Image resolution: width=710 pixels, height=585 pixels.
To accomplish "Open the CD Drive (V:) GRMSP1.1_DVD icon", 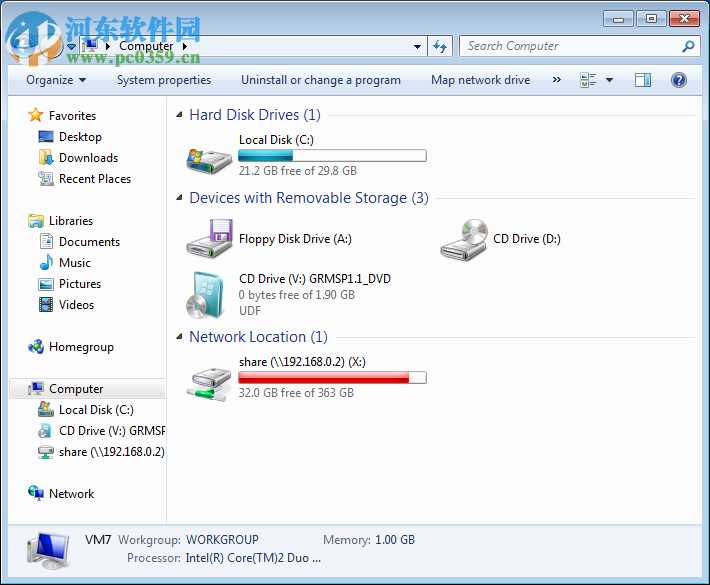I will [x=206, y=295].
